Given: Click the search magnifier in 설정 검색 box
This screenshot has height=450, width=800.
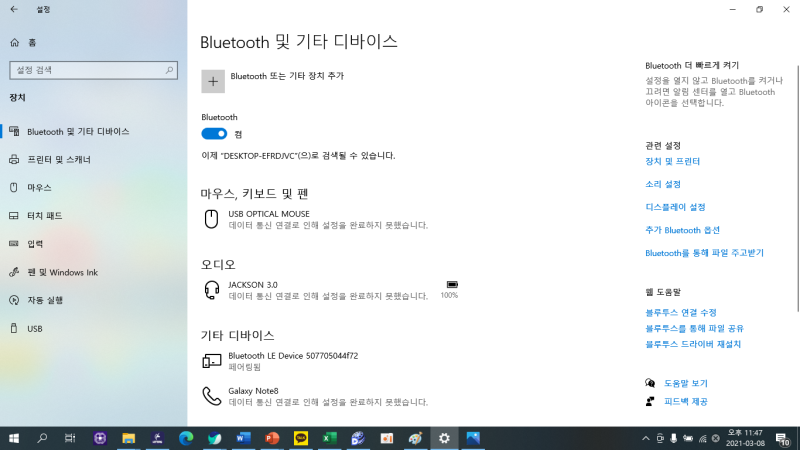Looking at the screenshot, I should (169, 70).
